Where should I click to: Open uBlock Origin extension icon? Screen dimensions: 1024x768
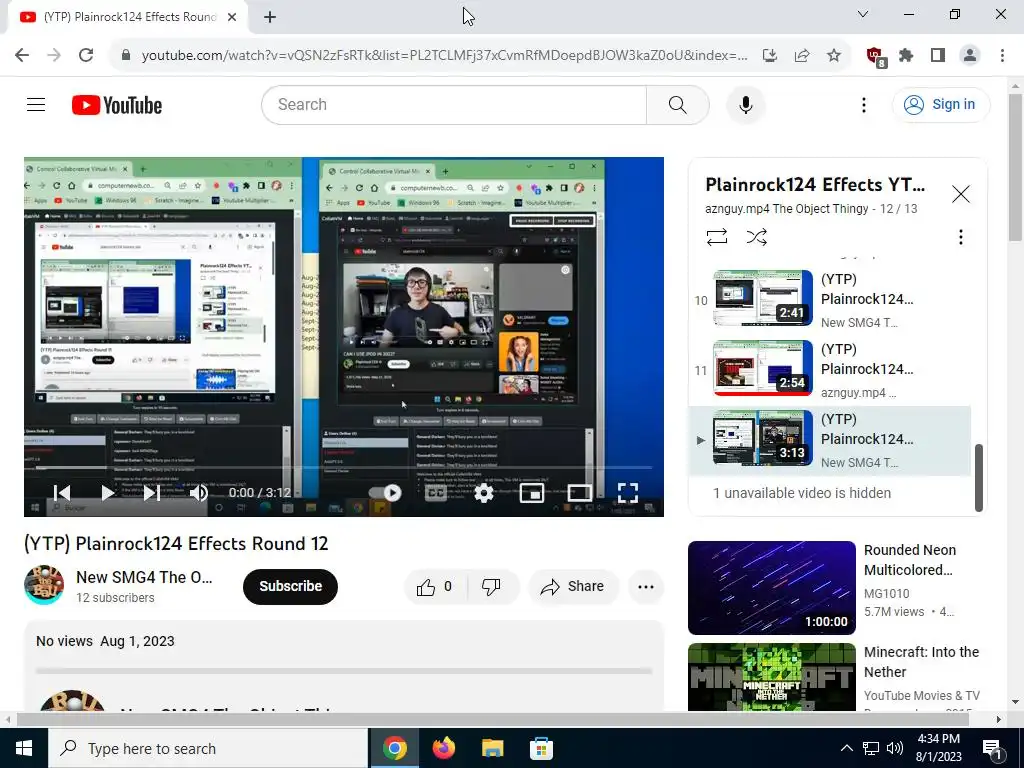point(875,57)
